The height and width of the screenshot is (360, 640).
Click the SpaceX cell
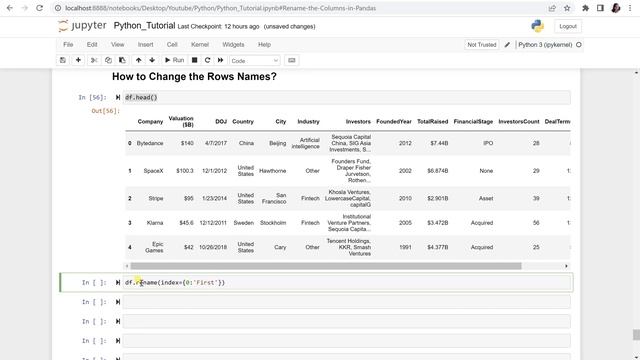[153, 171]
